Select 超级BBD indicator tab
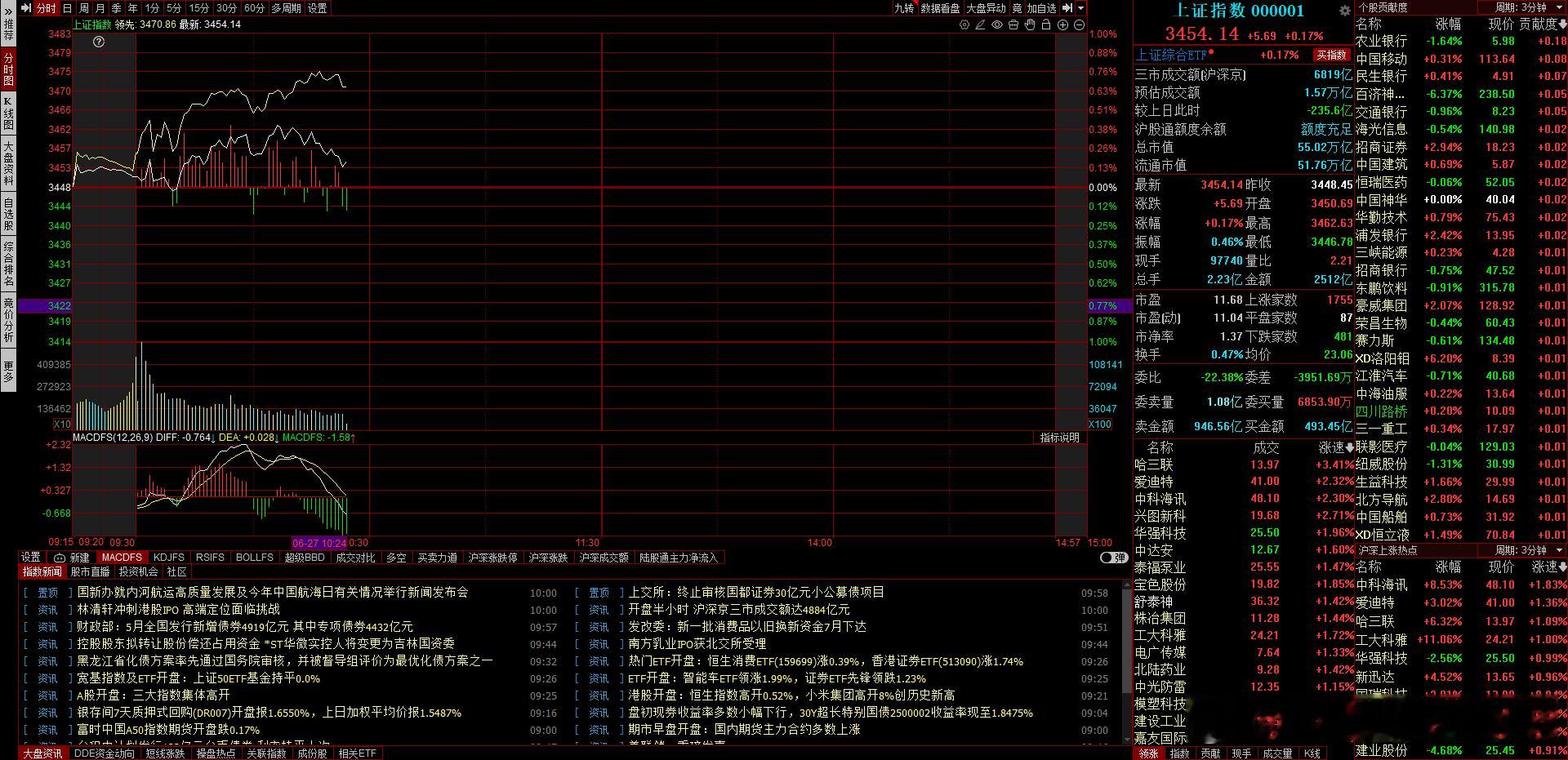This screenshot has height=760, width=1568. pos(305,558)
